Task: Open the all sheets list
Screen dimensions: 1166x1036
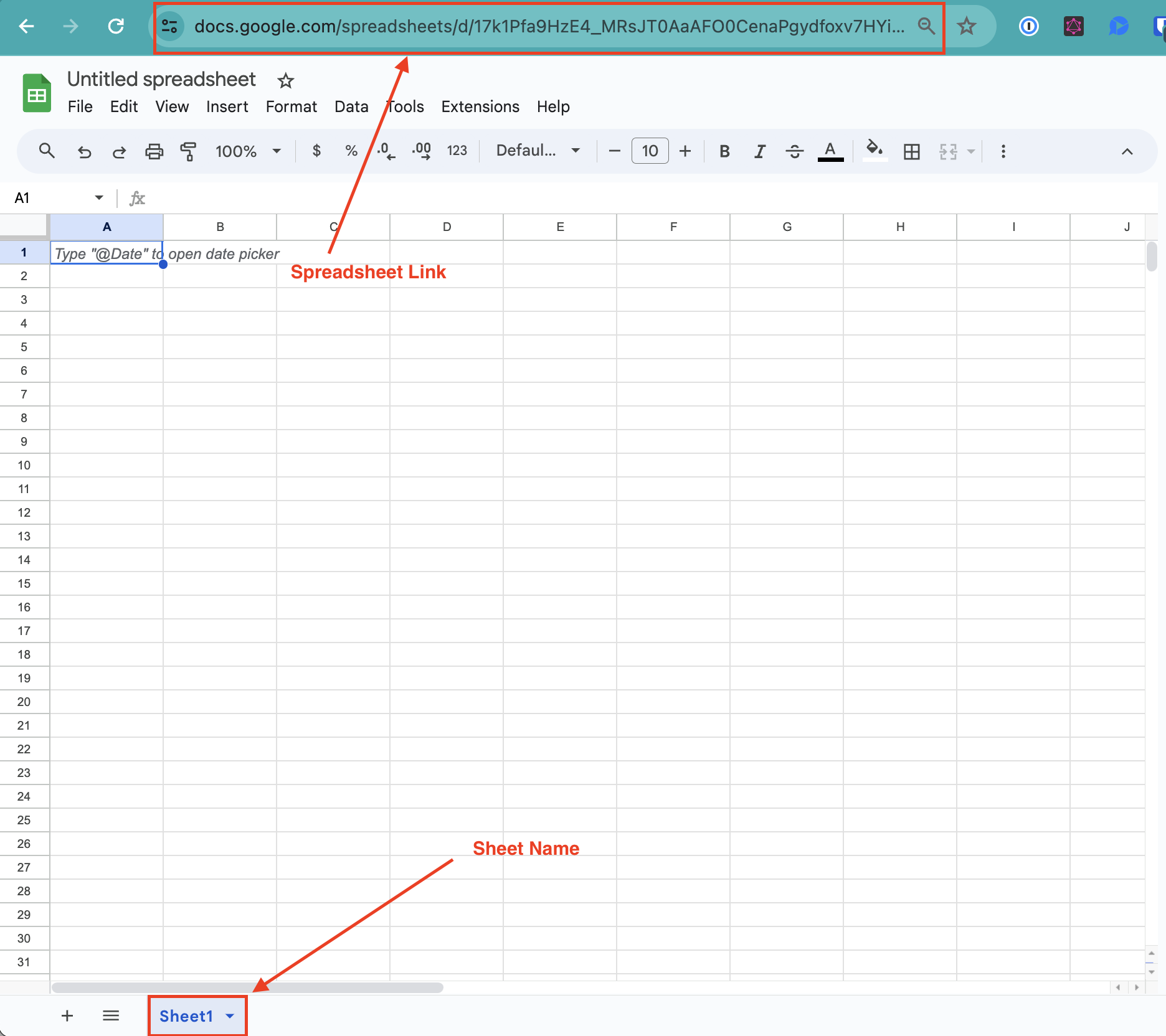Action: click(x=111, y=1016)
